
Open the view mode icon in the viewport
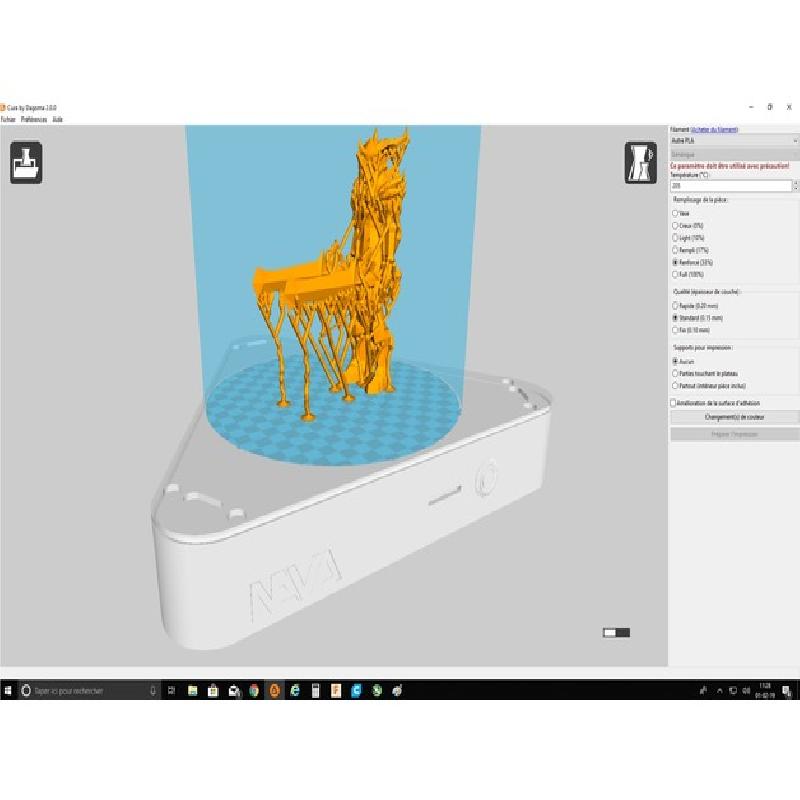tap(640, 162)
